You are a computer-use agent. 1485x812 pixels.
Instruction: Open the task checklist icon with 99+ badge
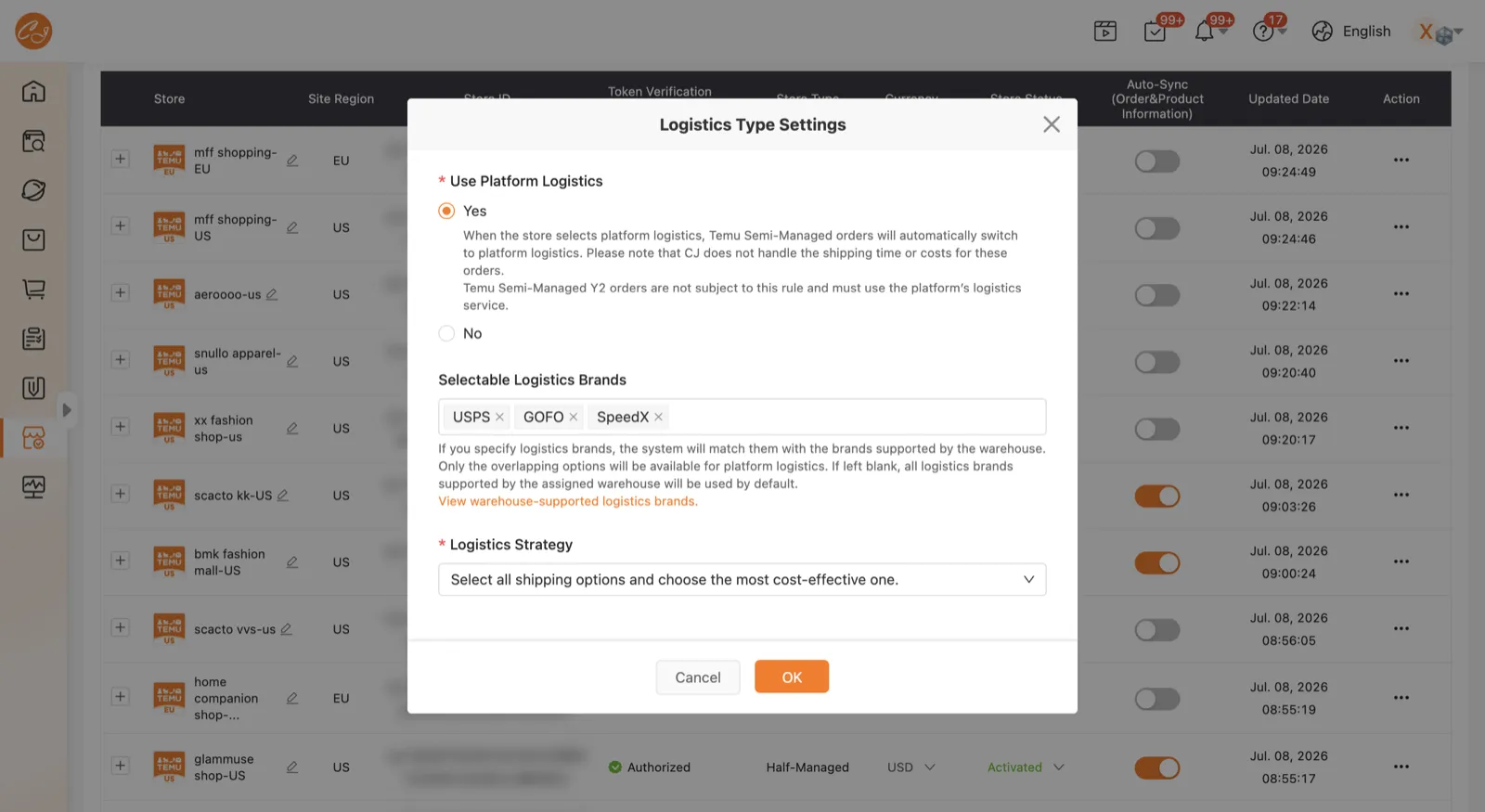(1155, 32)
